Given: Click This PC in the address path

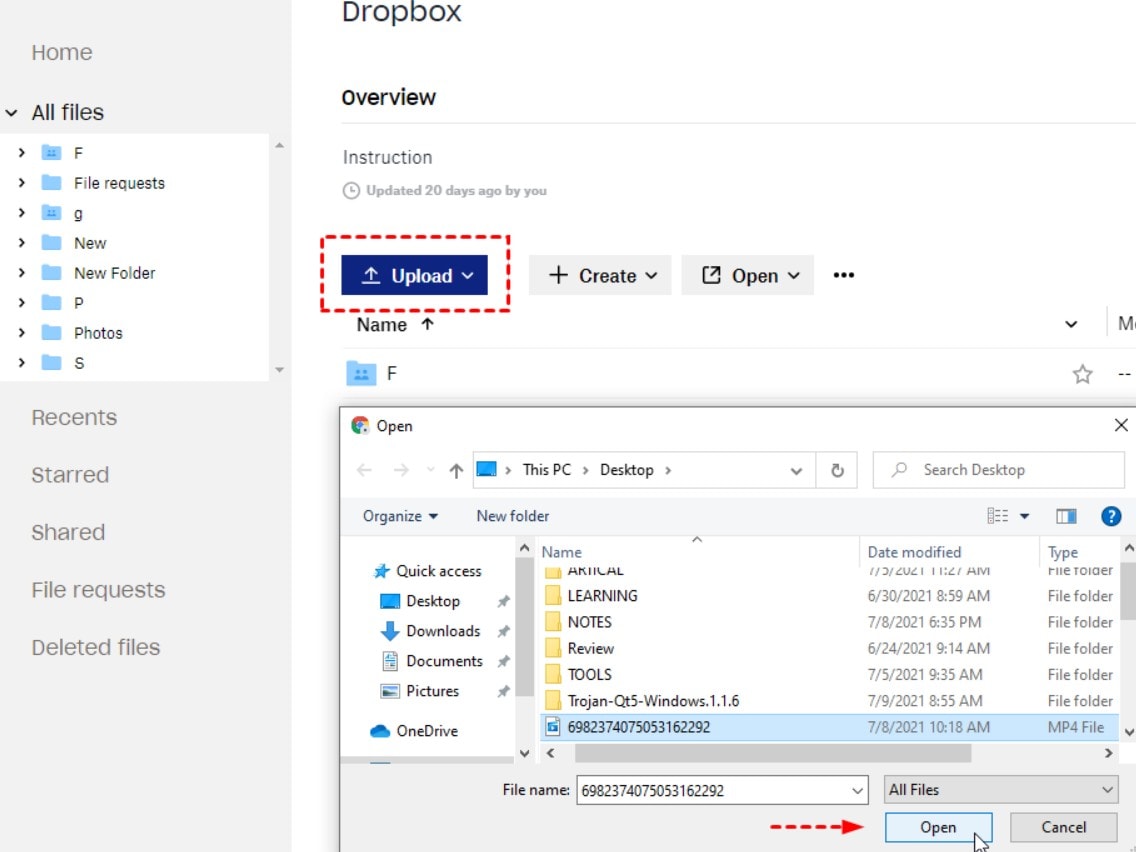Looking at the screenshot, I should pyautogui.click(x=547, y=469).
